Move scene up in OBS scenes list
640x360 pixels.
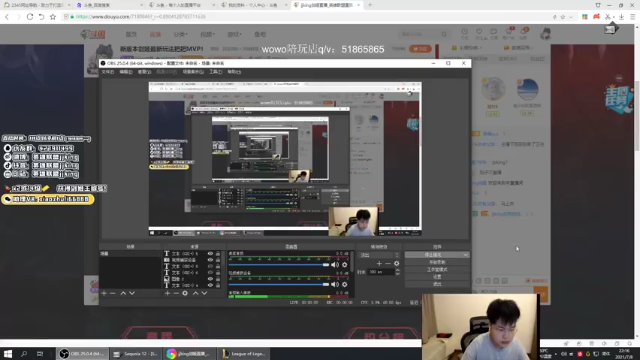pyautogui.click(x=123, y=293)
